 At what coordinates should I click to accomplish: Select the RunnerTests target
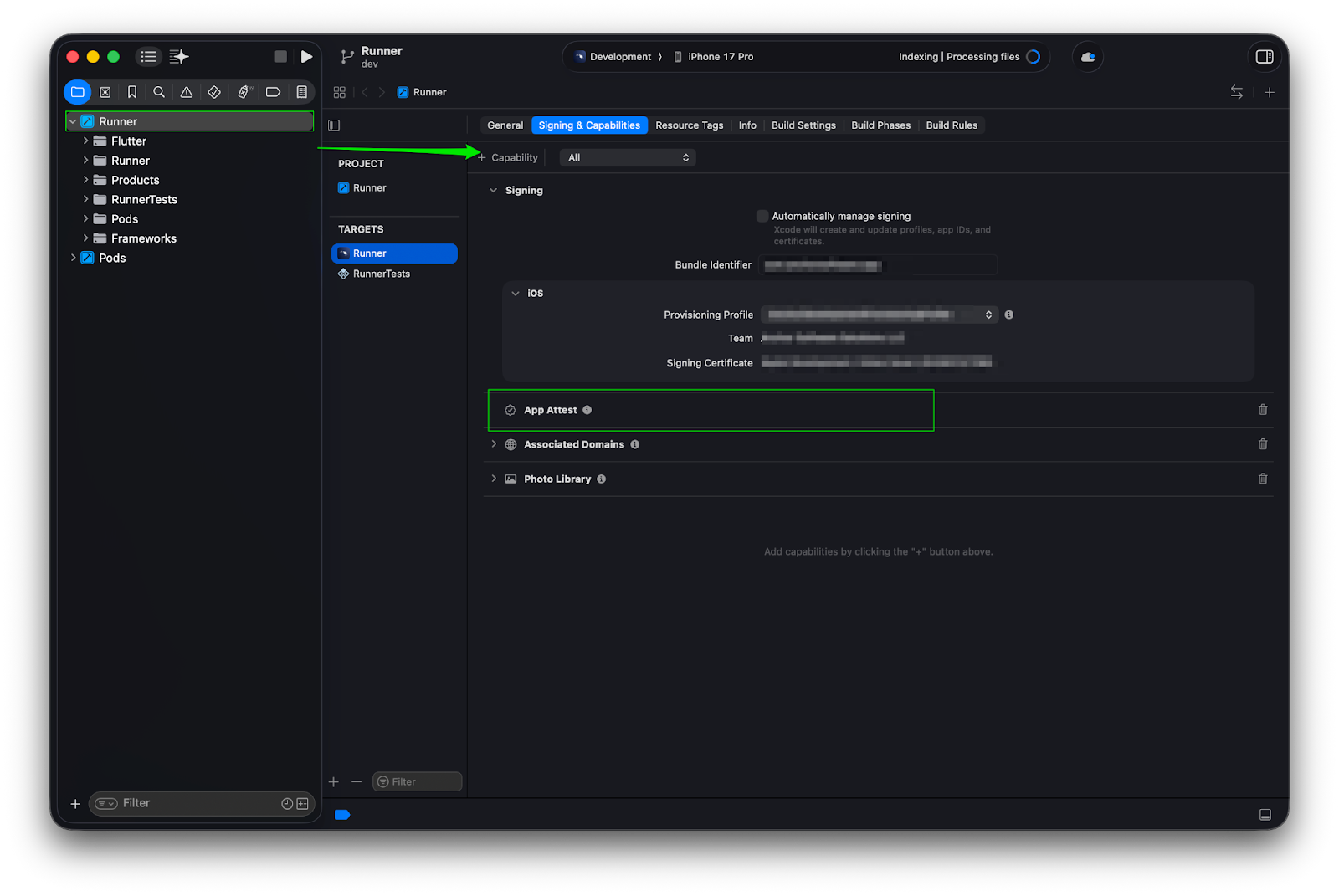coord(374,274)
